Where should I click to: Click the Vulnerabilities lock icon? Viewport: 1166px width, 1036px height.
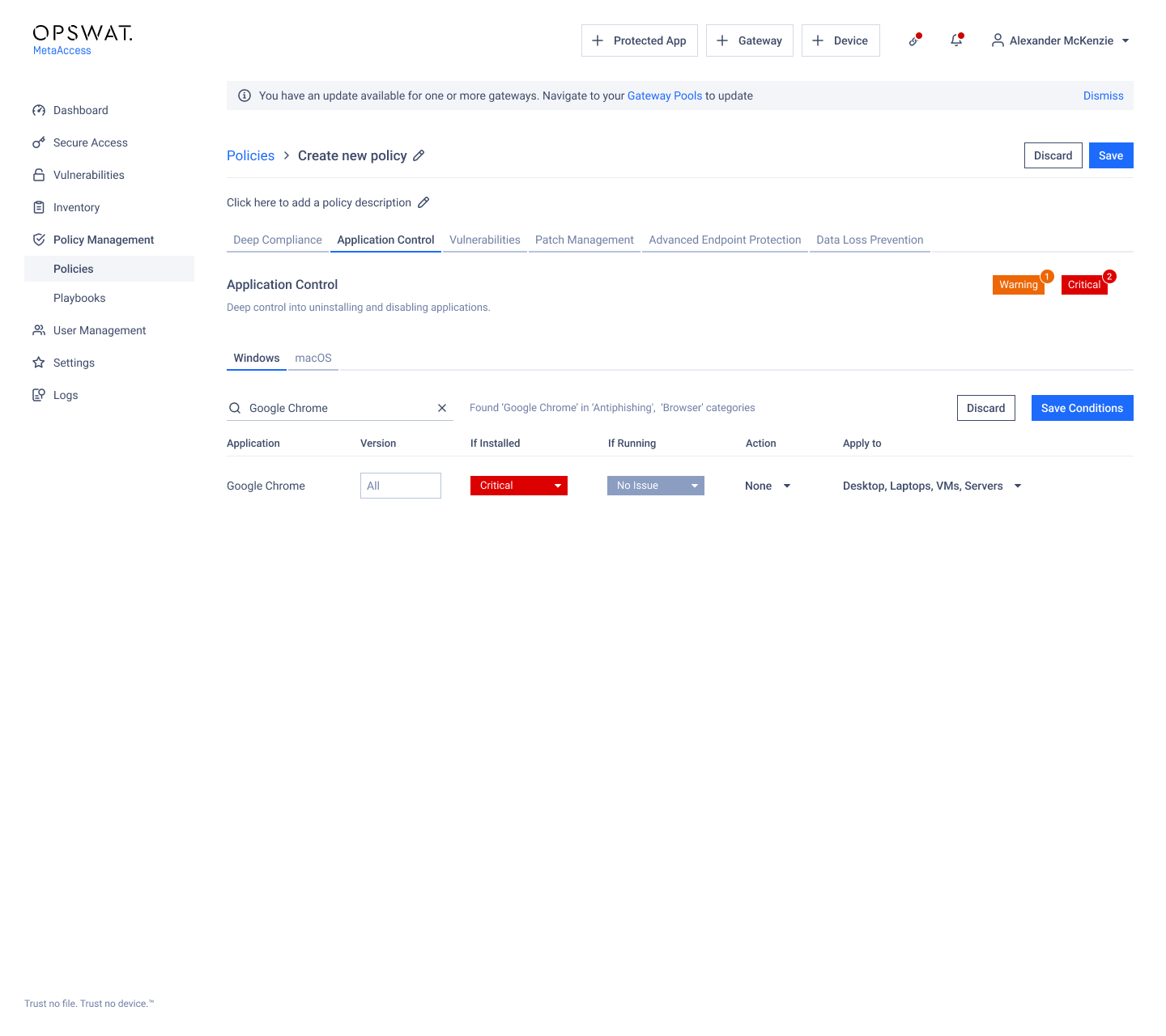pyautogui.click(x=38, y=175)
